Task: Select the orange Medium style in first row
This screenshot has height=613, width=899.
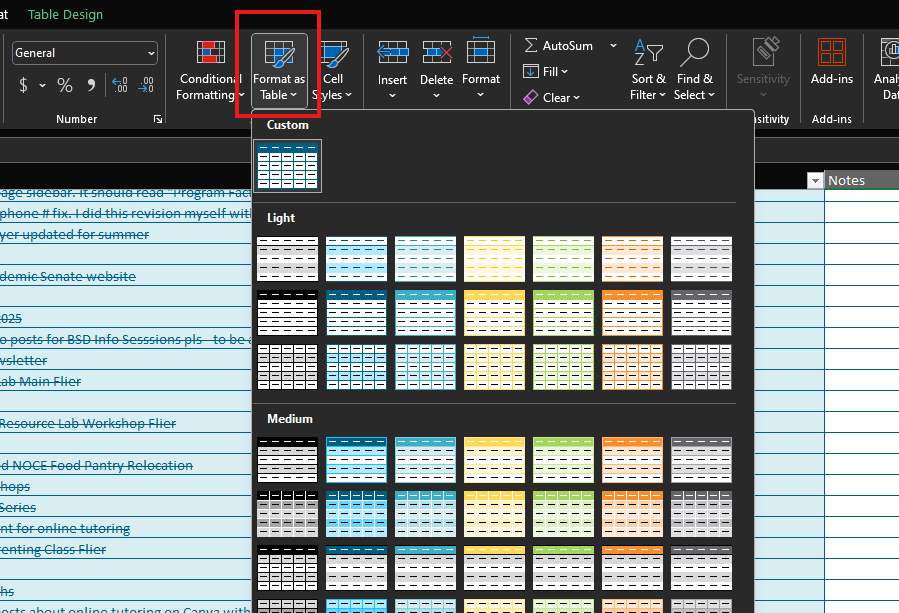Action: (632, 460)
